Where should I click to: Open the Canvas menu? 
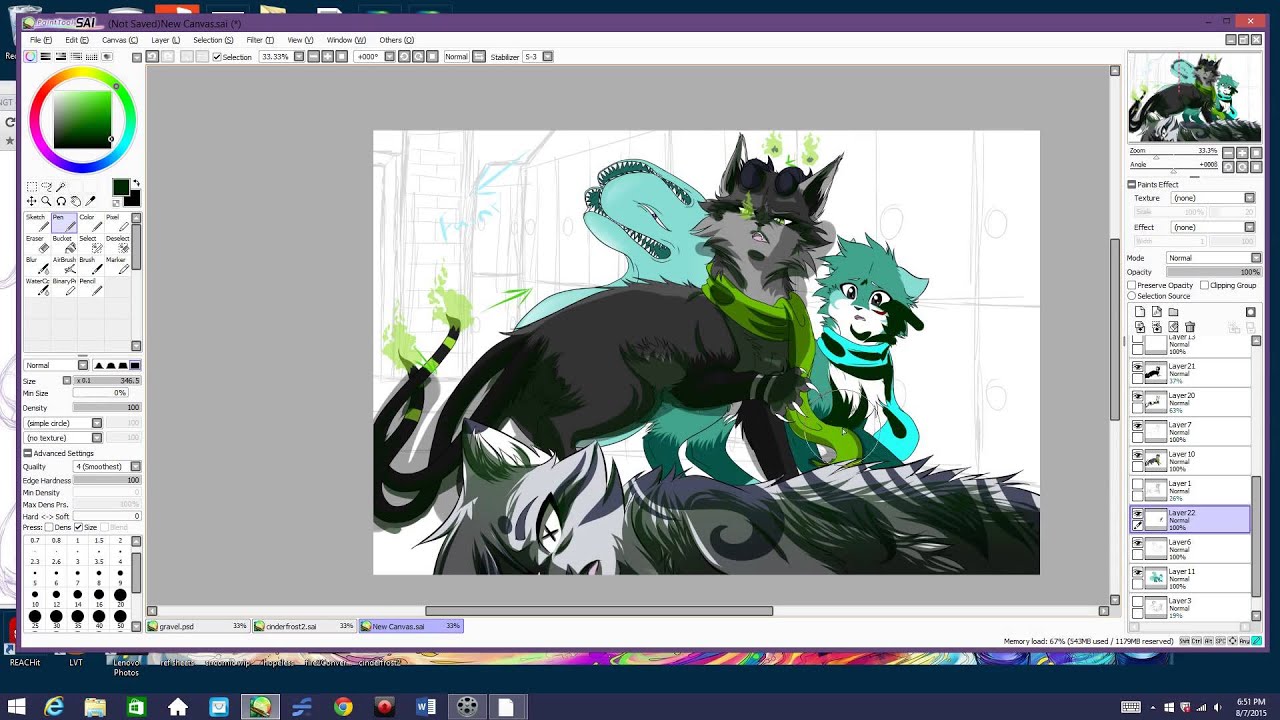[x=120, y=40]
